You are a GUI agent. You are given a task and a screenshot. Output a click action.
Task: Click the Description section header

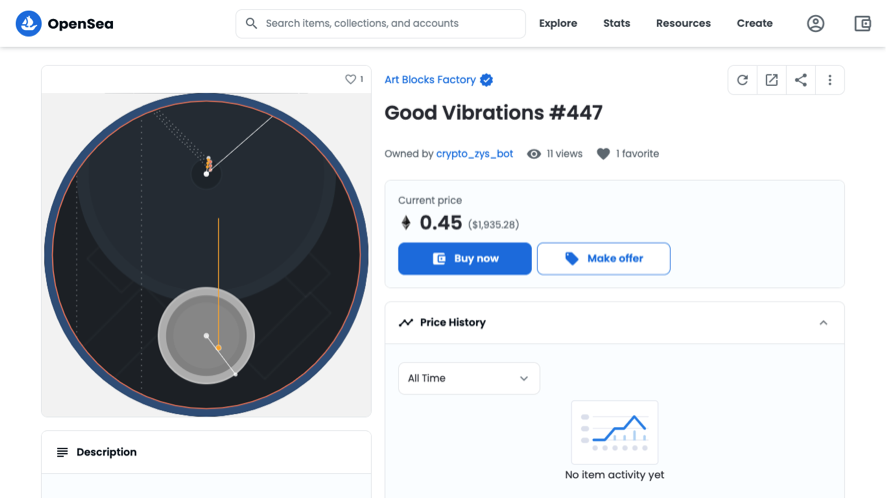[x=206, y=452]
